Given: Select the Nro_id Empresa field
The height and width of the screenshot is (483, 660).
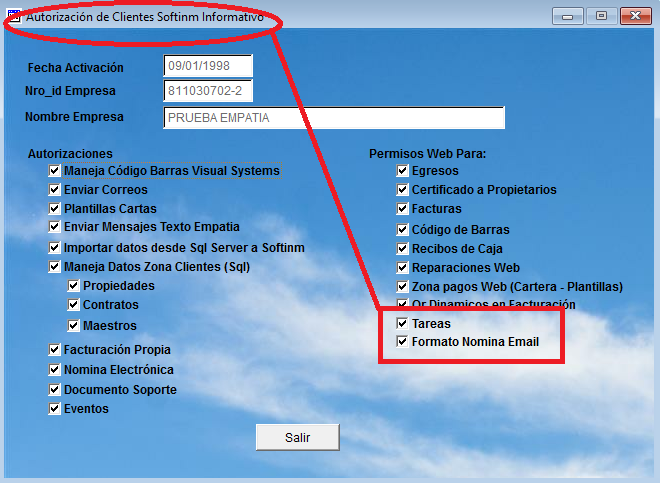Looking at the screenshot, I should [x=208, y=91].
